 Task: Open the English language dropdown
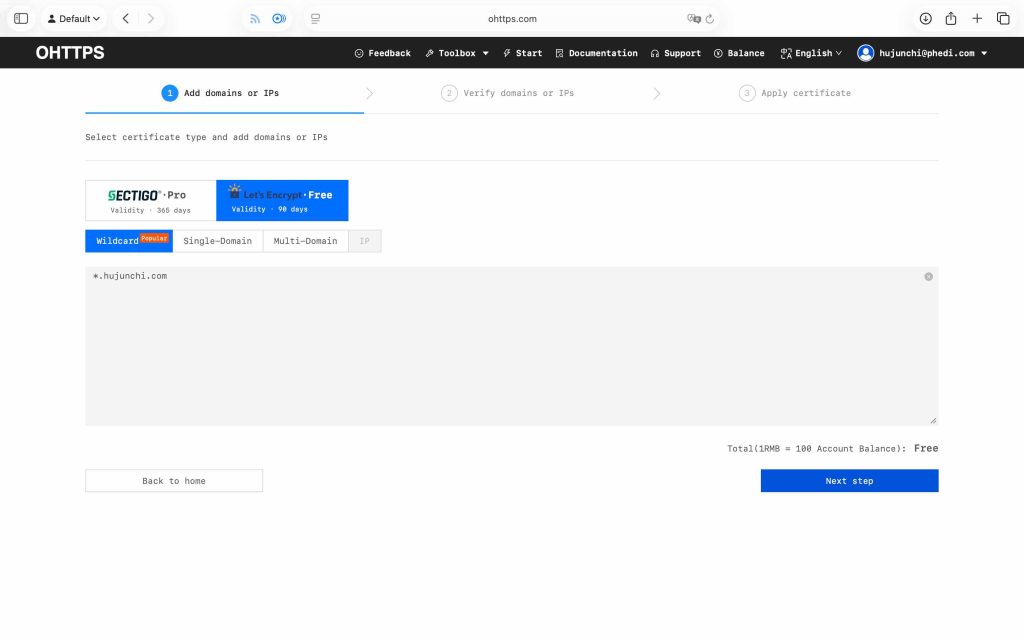[x=811, y=53]
